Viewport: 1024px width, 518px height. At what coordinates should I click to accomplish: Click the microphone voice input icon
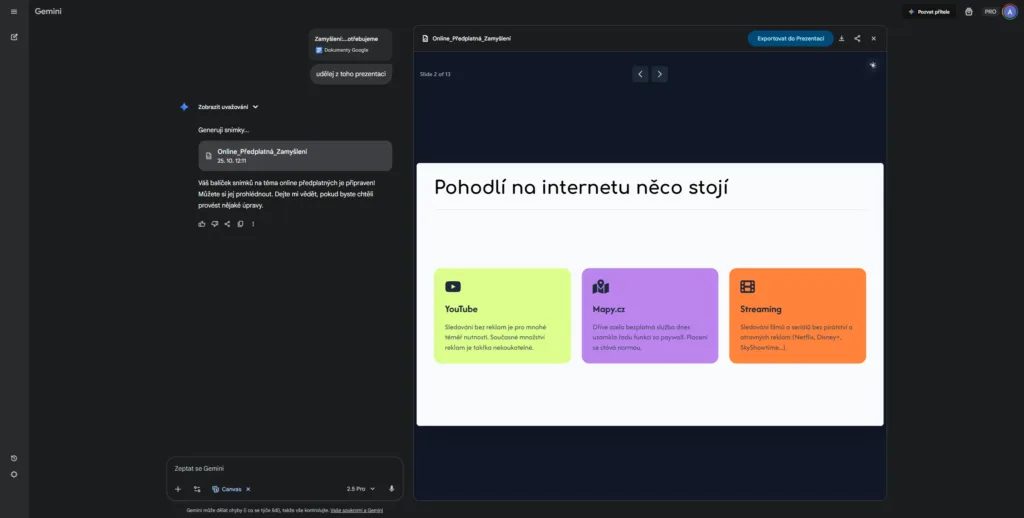click(391, 489)
